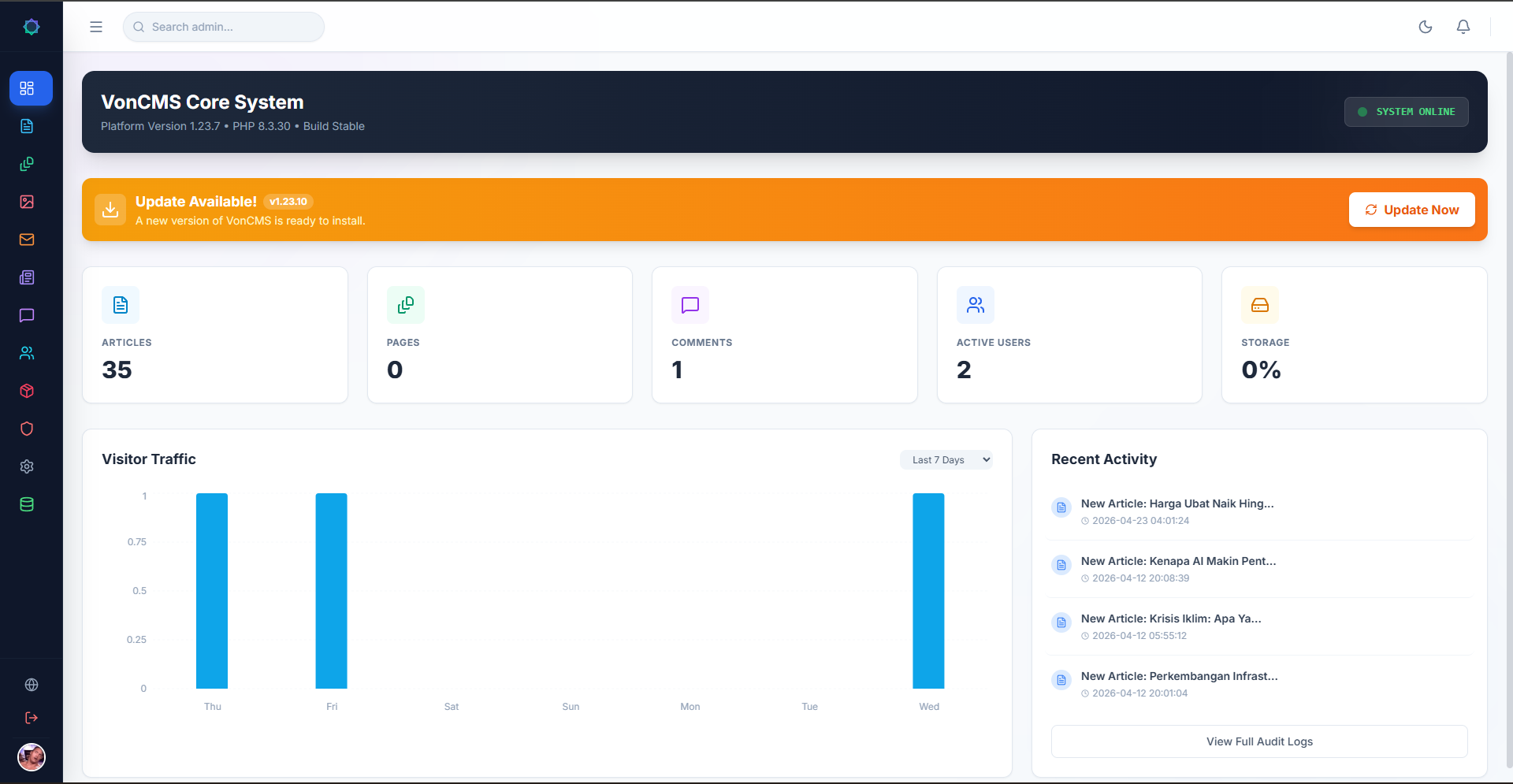This screenshot has width=1513, height=784.
Task: Open the Dashboard grid icon in sidebar
Action: pos(31,88)
